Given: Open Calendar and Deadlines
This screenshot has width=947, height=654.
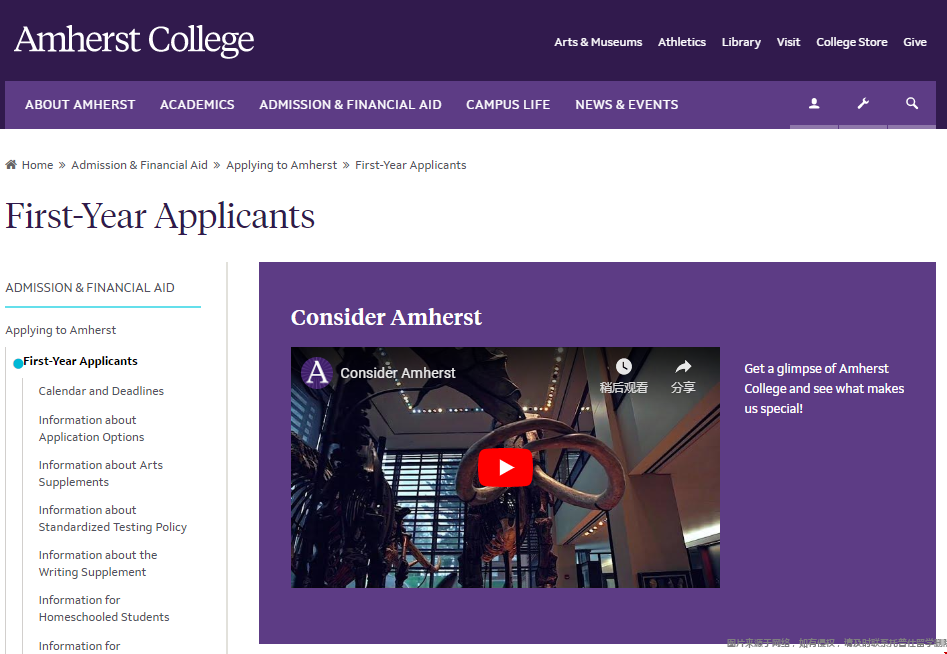Looking at the screenshot, I should pos(101,391).
